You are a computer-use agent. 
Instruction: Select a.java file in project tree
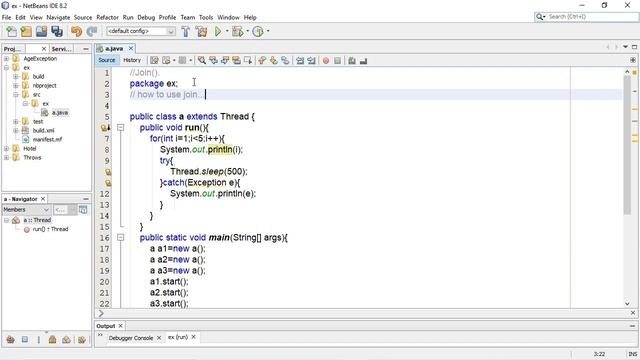[x=60, y=113]
